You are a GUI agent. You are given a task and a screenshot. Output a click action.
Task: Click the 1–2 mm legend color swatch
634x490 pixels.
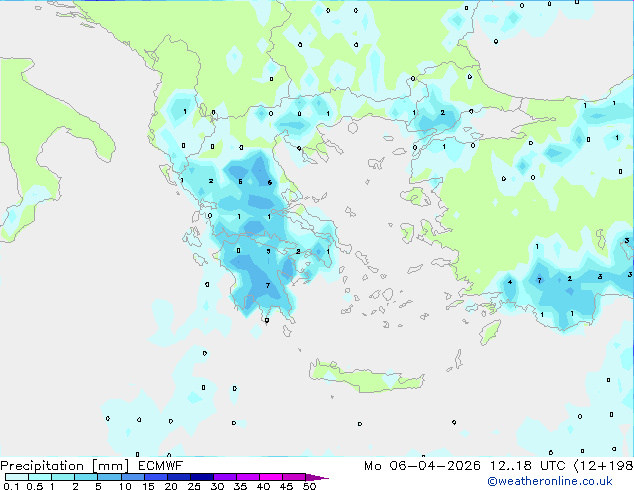(x=63, y=477)
